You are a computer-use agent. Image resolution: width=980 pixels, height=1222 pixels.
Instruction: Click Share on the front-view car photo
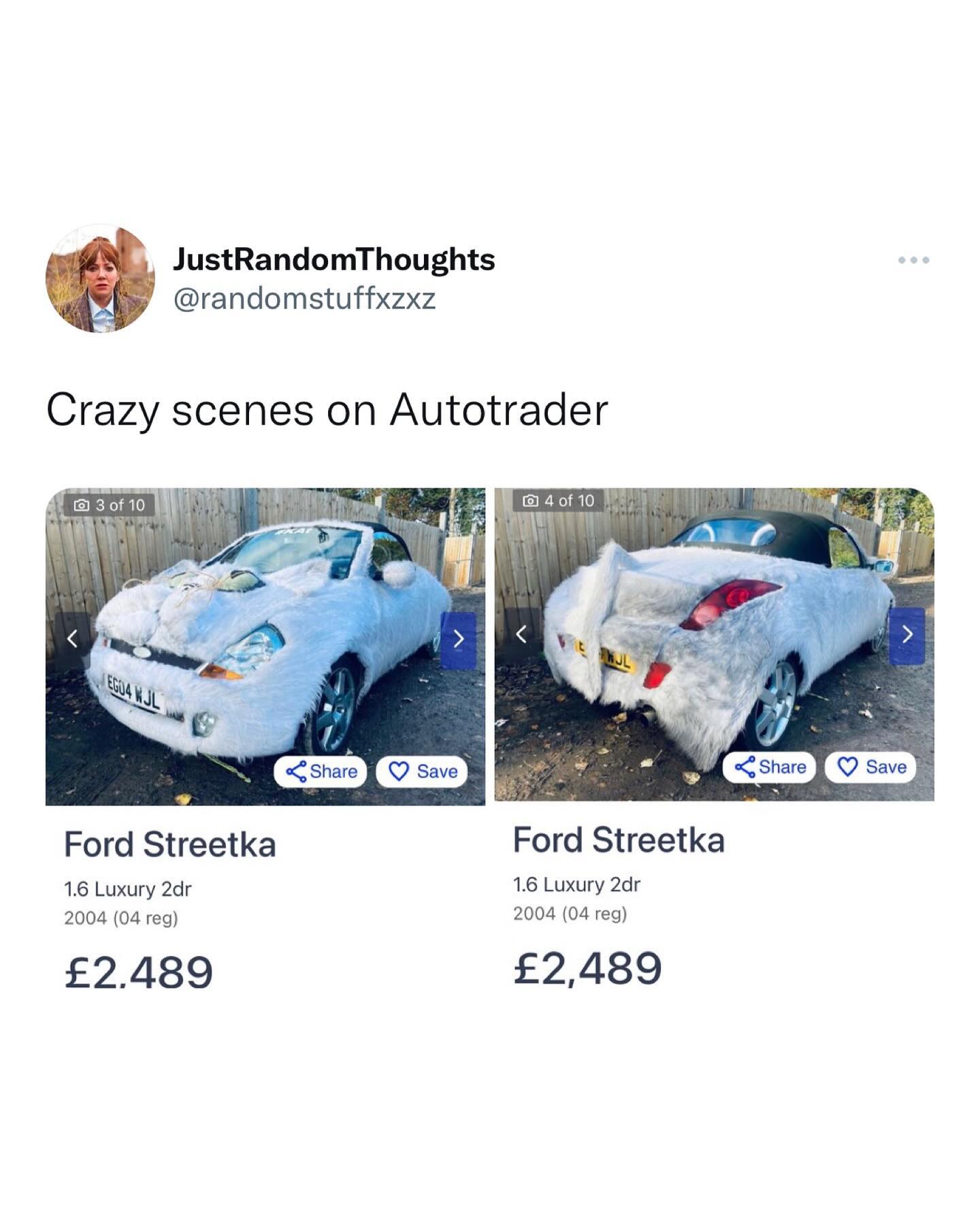click(321, 771)
